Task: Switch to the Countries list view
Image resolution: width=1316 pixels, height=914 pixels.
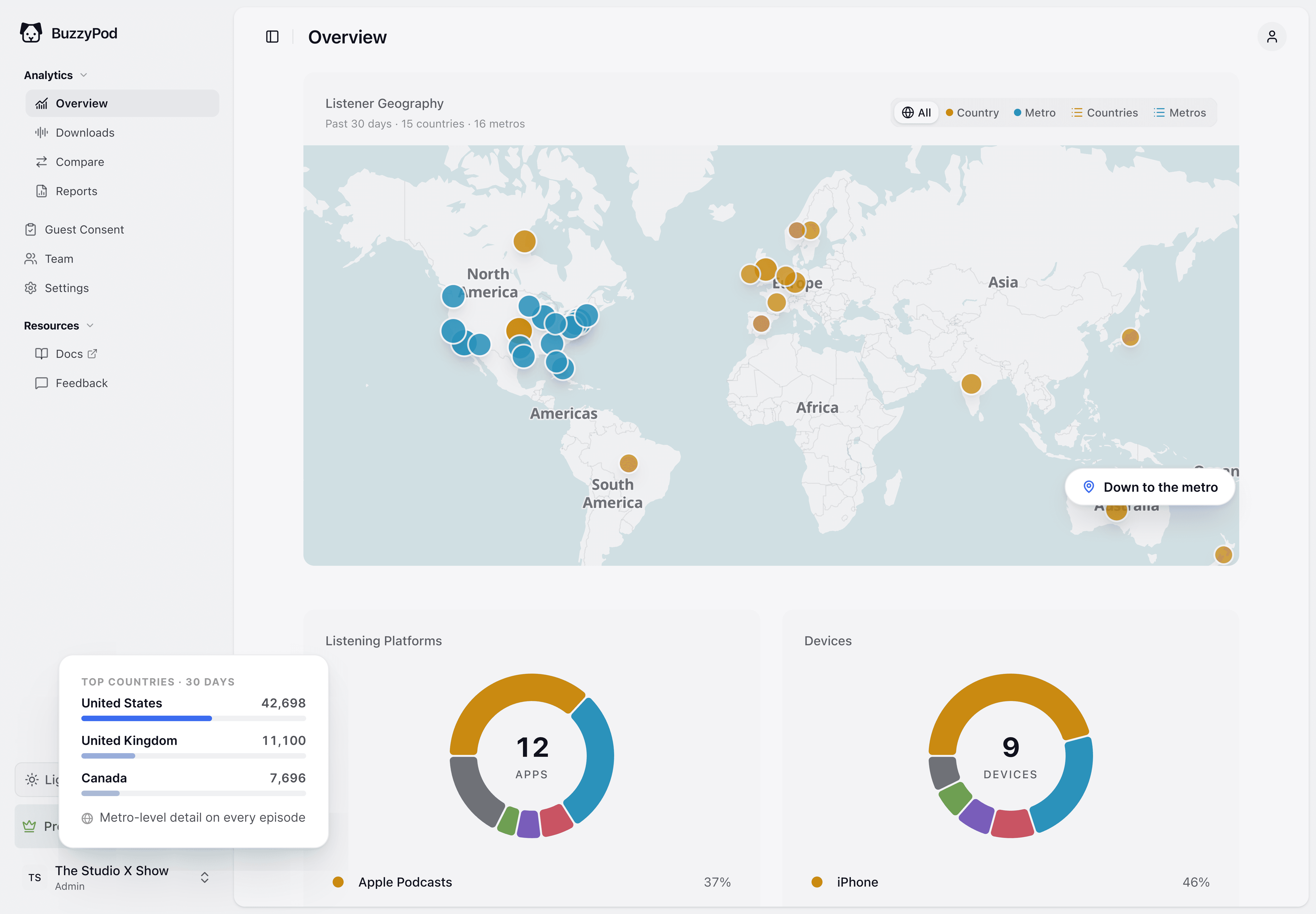Action: point(1105,113)
